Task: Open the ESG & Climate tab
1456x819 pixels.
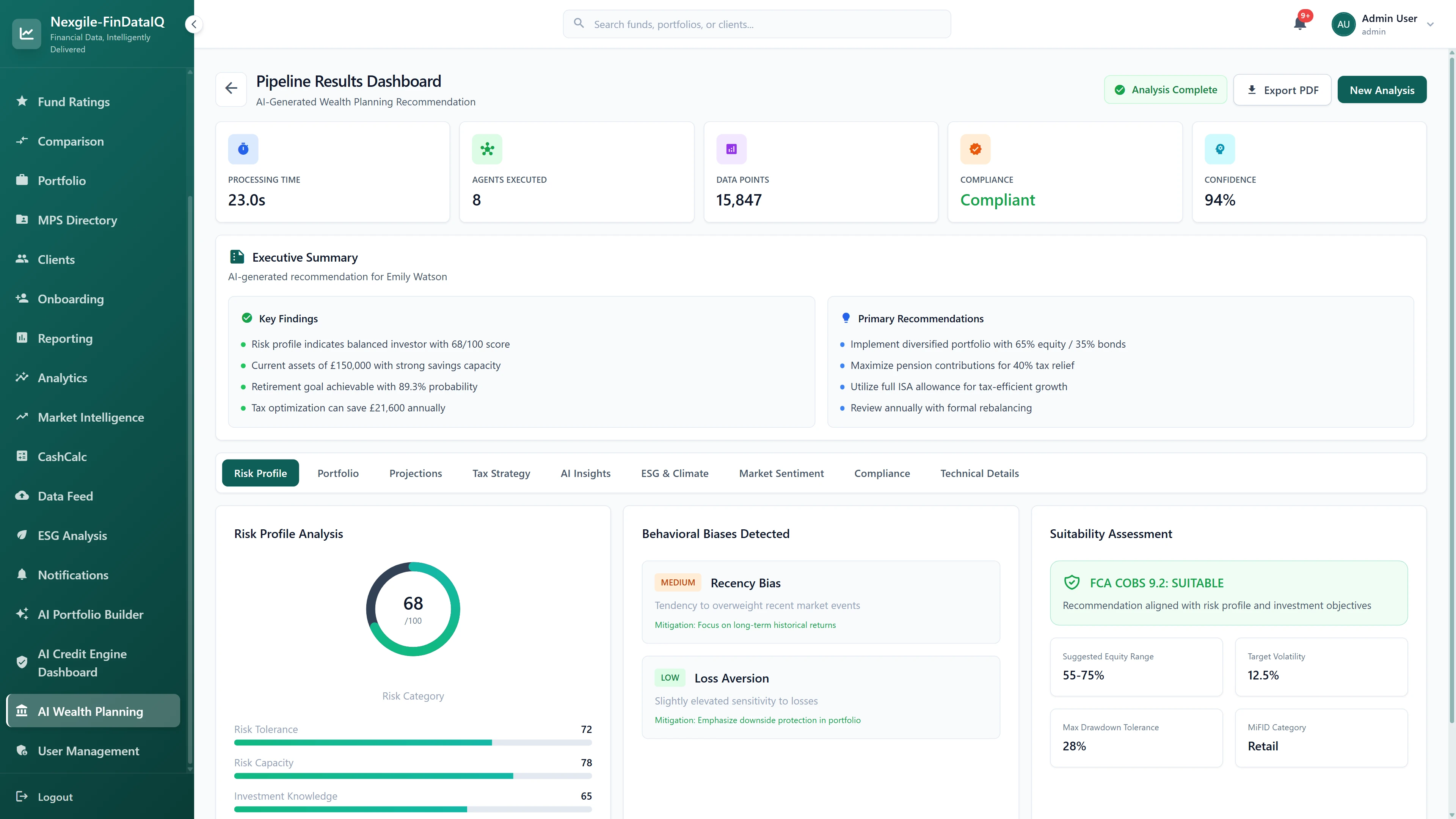Action: click(x=674, y=473)
